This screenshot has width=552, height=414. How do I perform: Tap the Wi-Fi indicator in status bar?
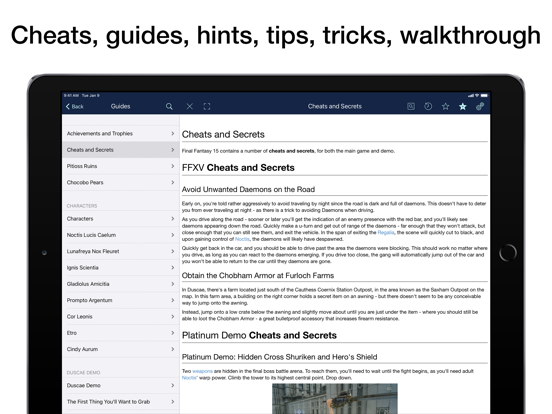click(x=477, y=95)
